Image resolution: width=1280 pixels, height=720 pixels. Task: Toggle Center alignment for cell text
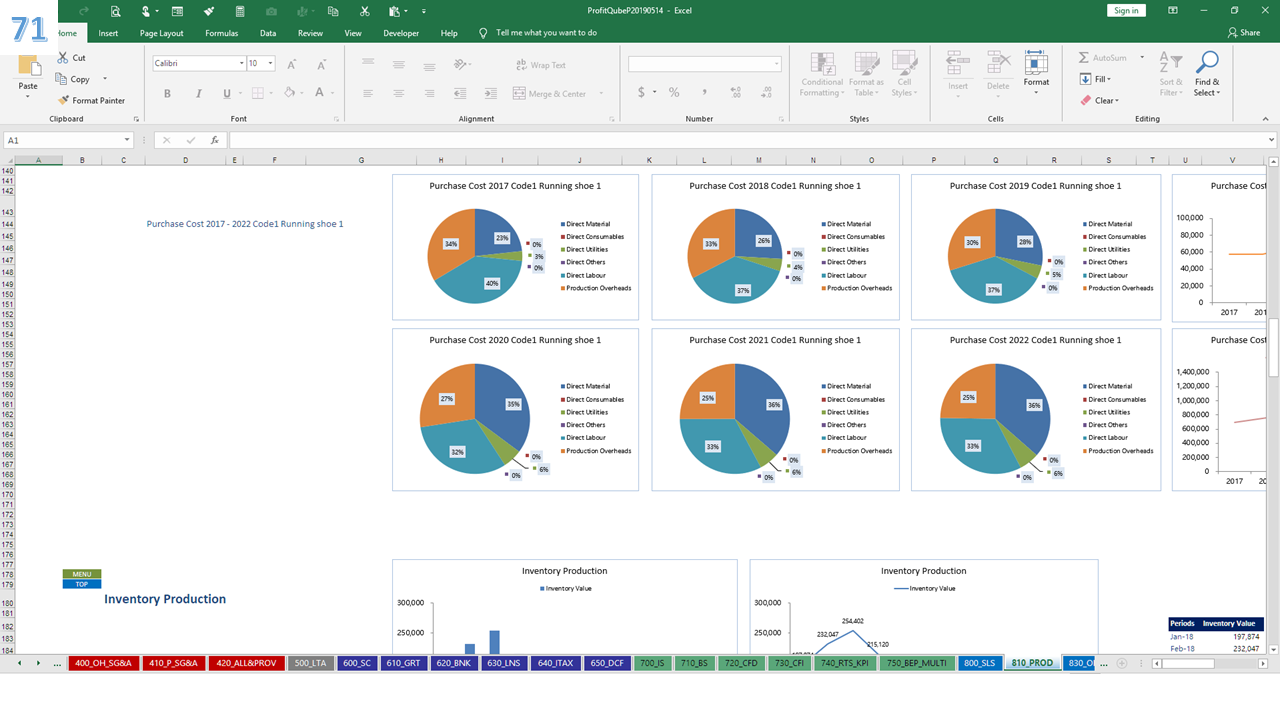pos(399,93)
